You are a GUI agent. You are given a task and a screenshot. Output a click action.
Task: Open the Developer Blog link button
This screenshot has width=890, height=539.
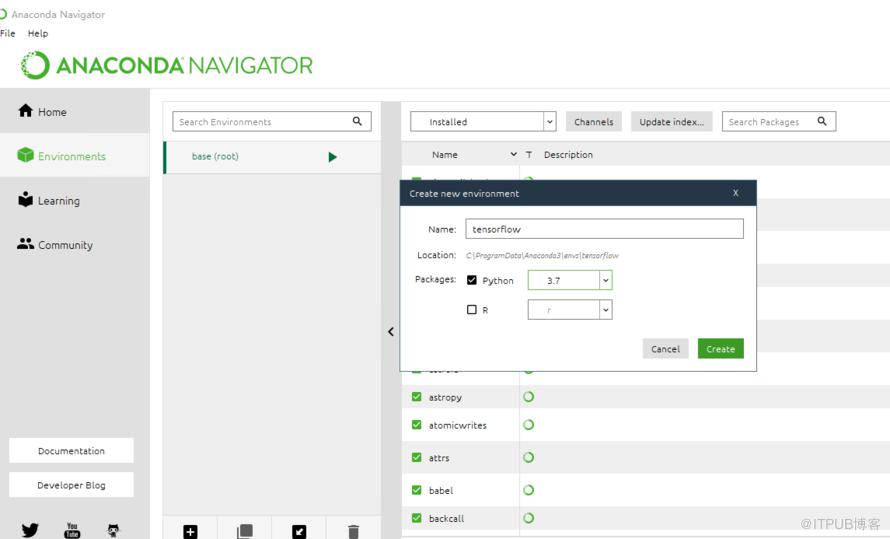72,485
